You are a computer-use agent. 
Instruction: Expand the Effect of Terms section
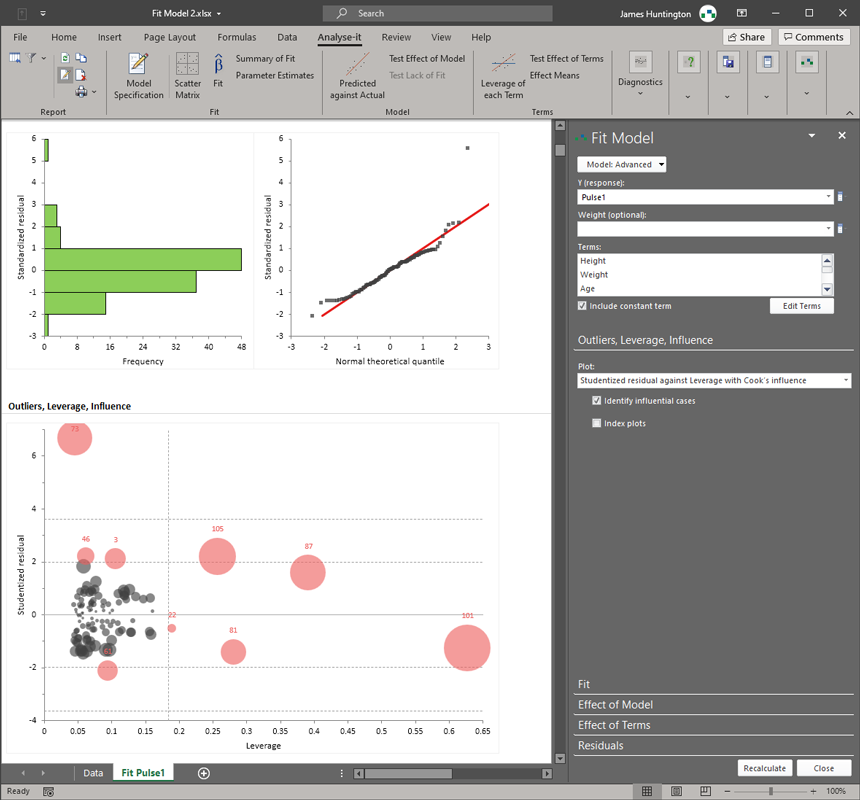point(614,725)
